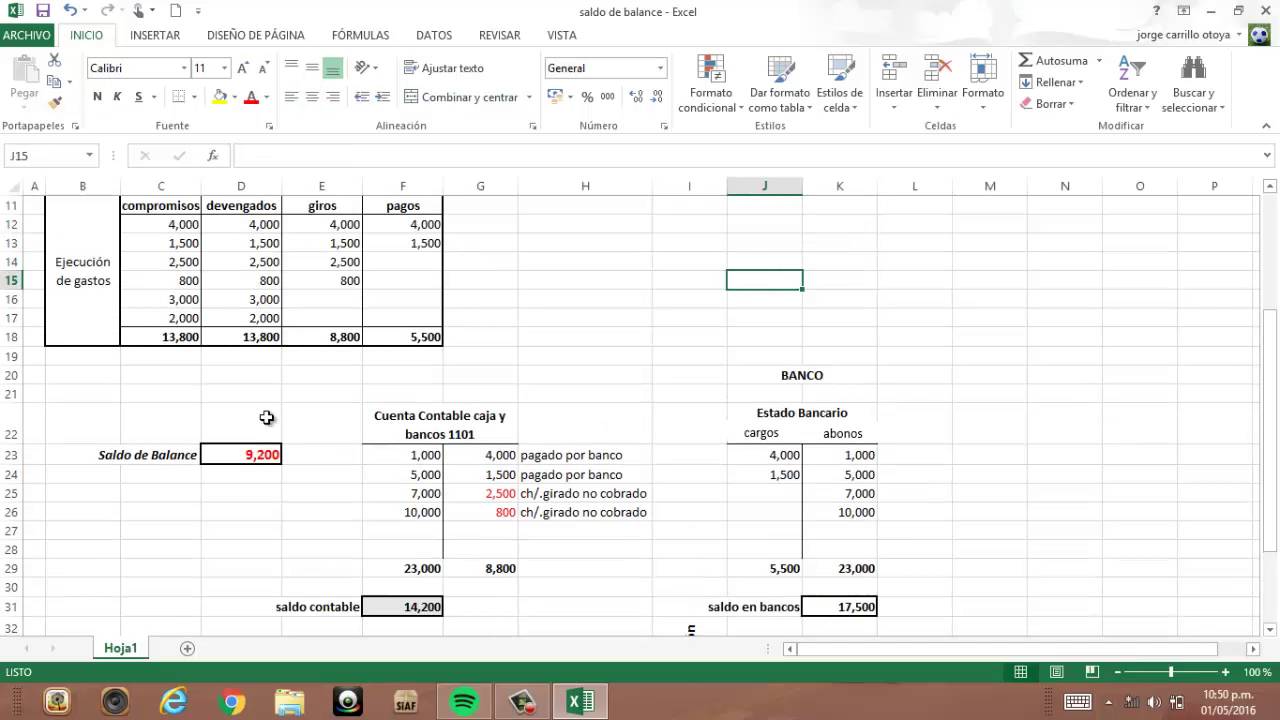The height and width of the screenshot is (720, 1280).
Task: Apply percent style format
Action: click(588, 97)
